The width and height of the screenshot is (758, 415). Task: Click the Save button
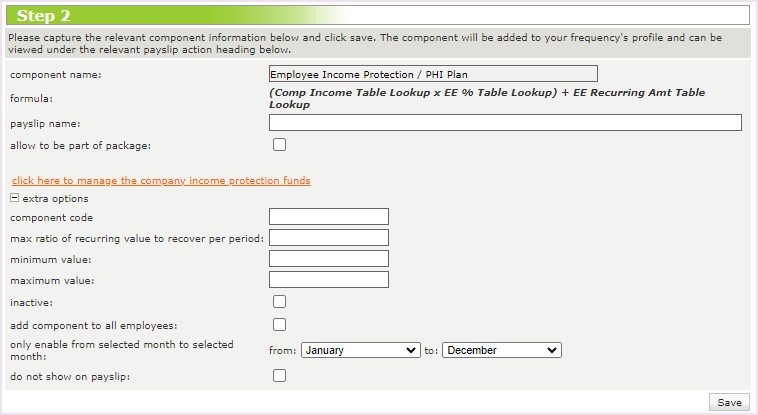coord(729,402)
